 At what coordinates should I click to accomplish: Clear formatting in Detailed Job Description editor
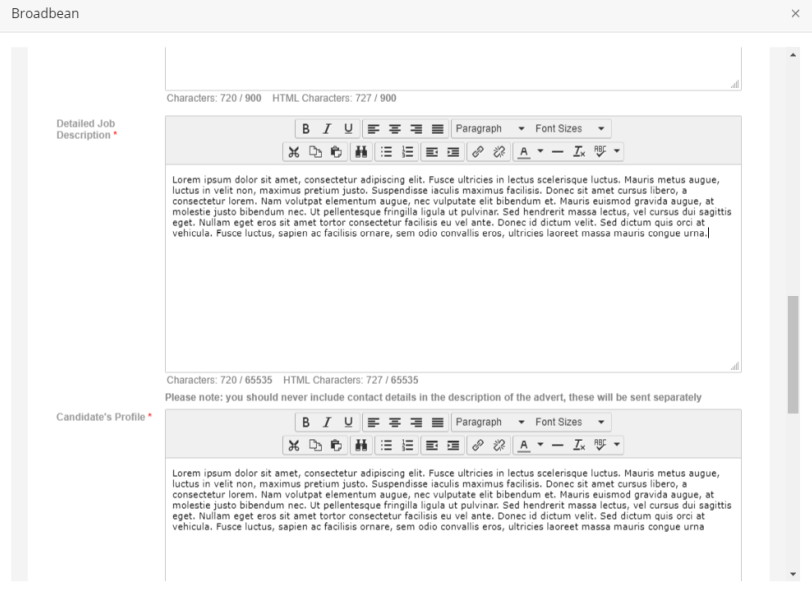pos(579,152)
